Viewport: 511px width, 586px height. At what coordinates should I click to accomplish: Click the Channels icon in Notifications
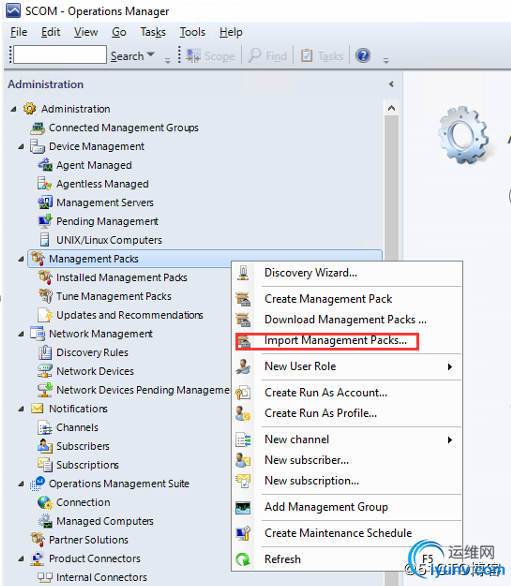45,427
